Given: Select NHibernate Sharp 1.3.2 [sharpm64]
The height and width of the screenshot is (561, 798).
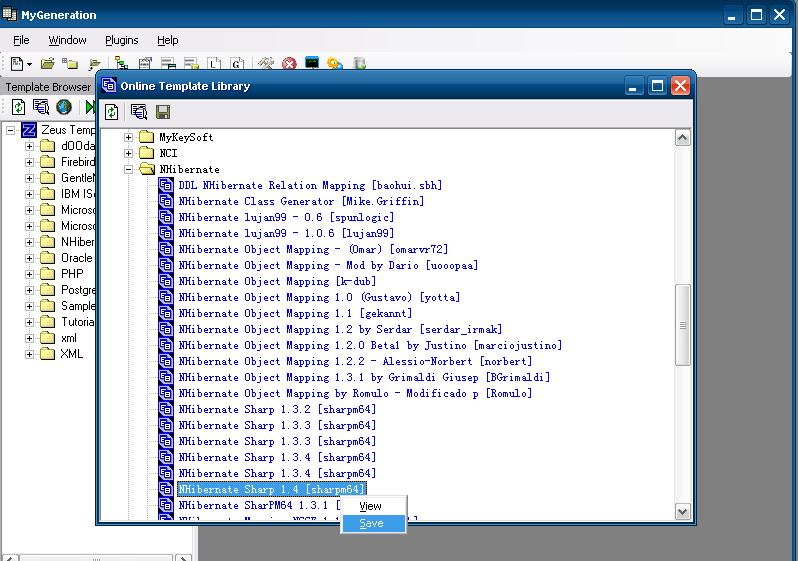Looking at the screenshot, I should click(x=277, y=409).
